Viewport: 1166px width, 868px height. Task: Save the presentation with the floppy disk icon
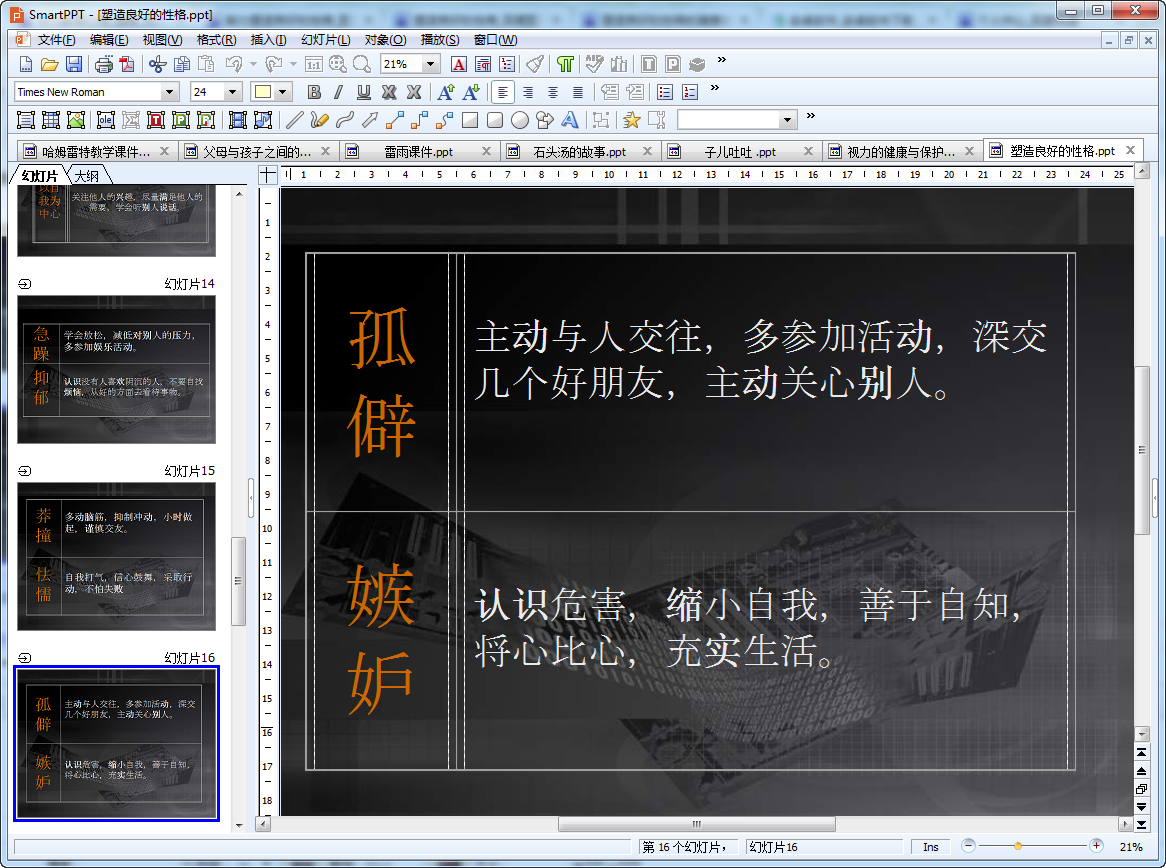74,65
